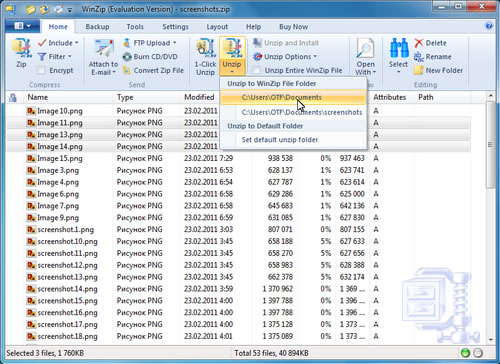Select file Image 3.png
Viewport: 500px width, 364px height.
point(58,171)
